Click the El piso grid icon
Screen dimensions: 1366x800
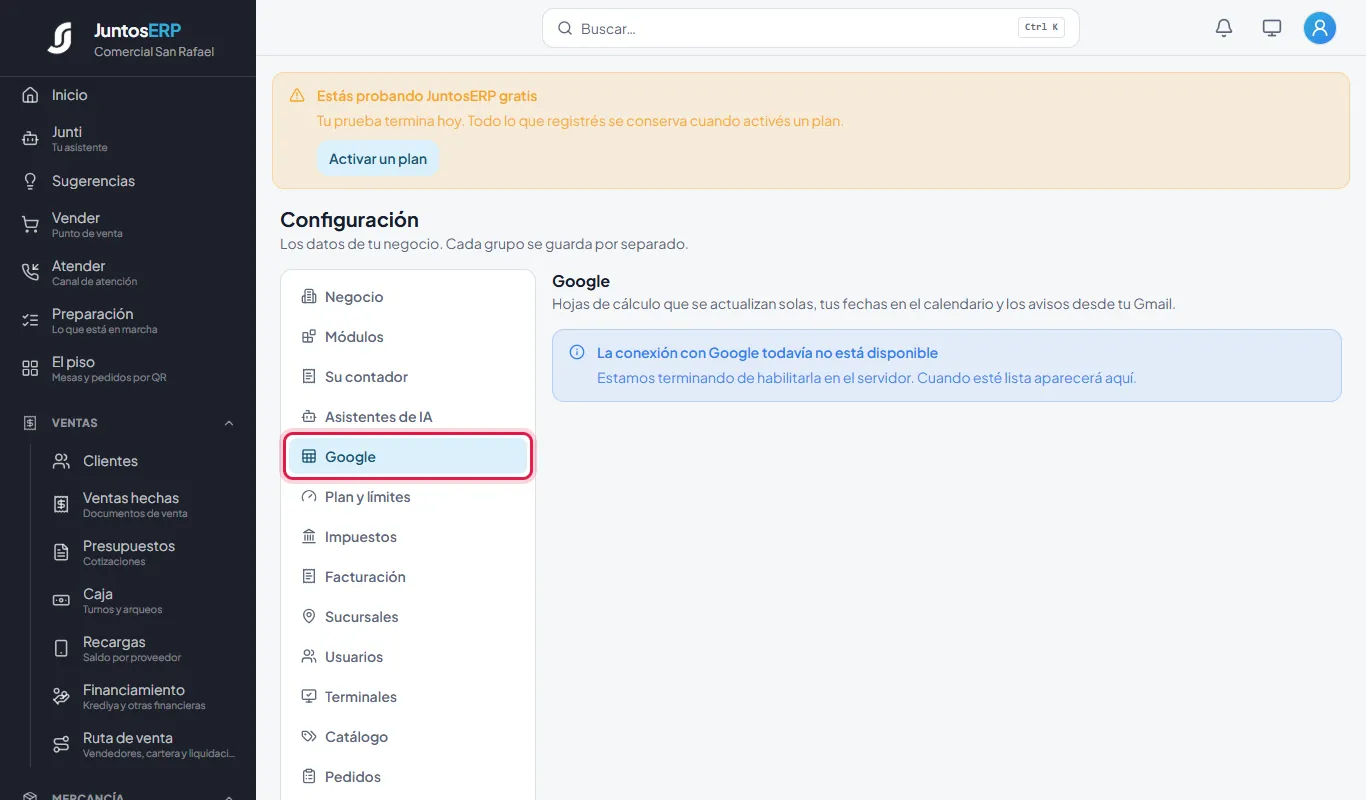tap(30, 368)
